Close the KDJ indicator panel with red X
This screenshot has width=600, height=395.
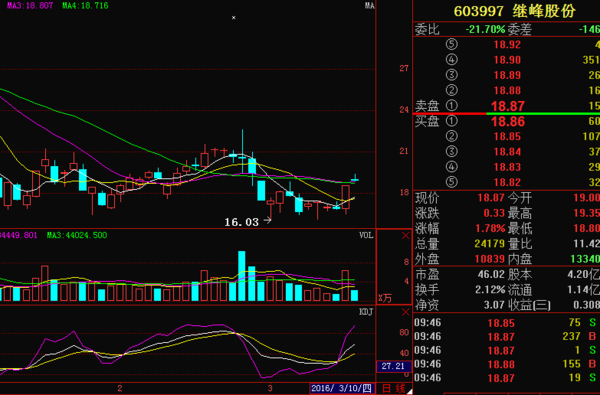(406, 312)
